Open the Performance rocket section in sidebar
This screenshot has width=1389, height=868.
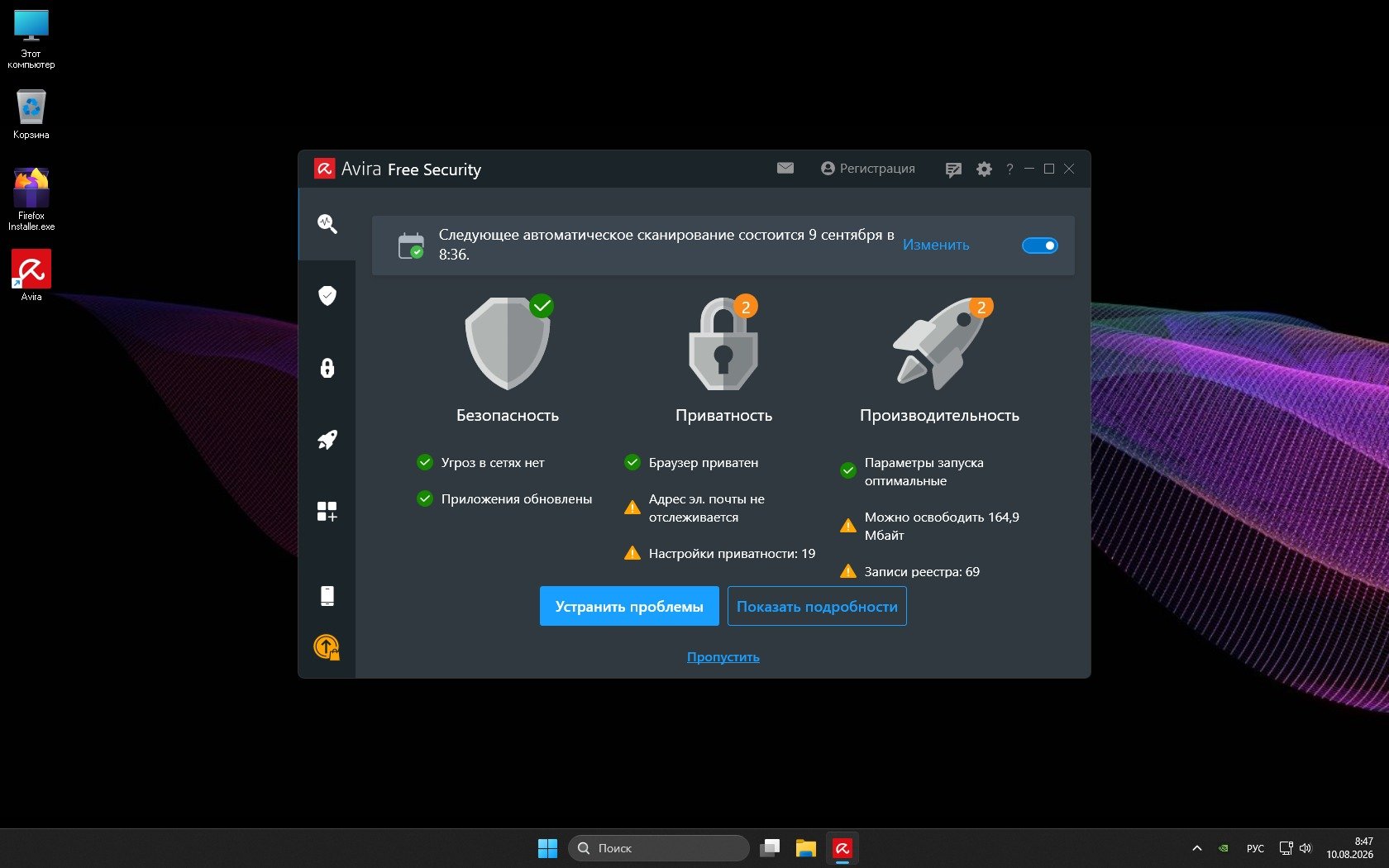[327, 440]
